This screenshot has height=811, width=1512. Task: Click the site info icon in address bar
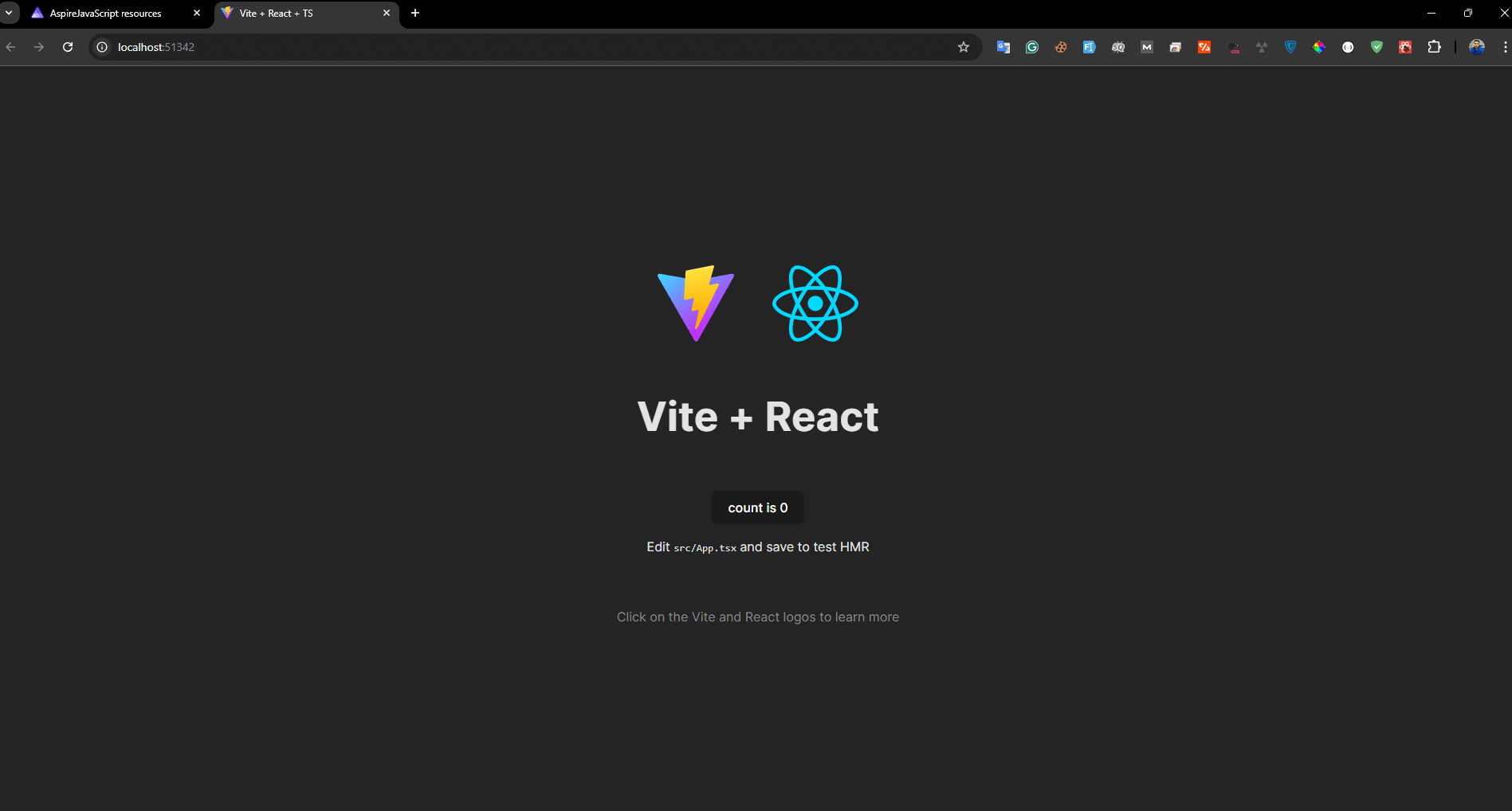[x=101, y=47]
